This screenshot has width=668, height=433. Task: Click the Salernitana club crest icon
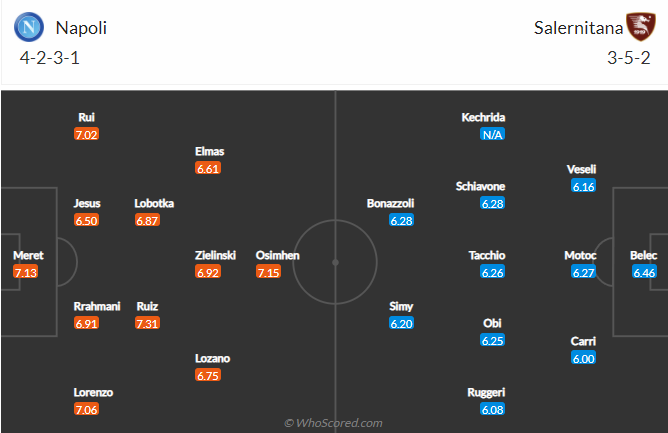(x=641, y=27)
